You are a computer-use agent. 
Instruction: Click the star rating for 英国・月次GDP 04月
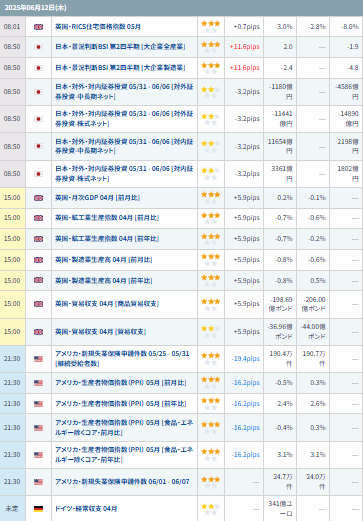pyautogui.click(x=210, y=198)
